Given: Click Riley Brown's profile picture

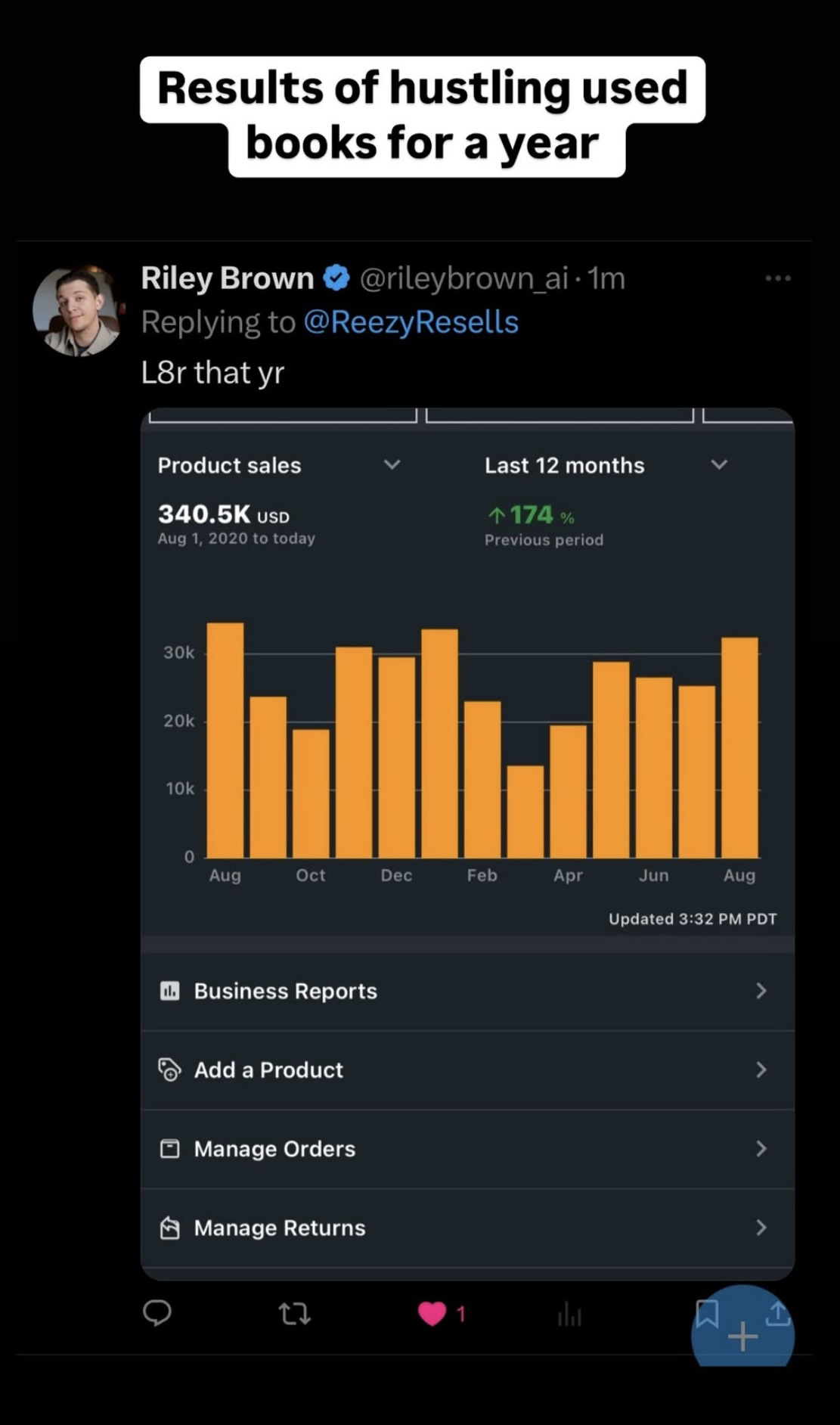Looking at the screenshot, I should [x=77, y=311].
